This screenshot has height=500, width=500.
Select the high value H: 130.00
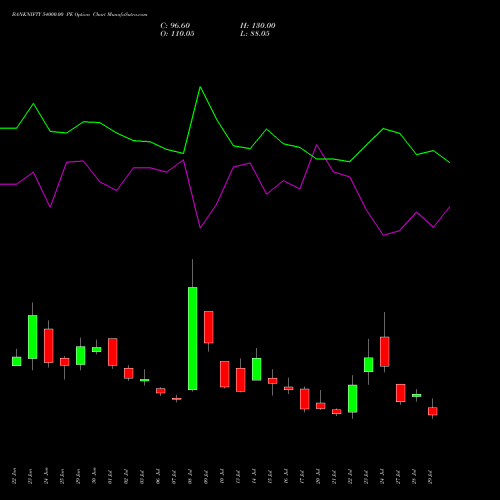258,26
